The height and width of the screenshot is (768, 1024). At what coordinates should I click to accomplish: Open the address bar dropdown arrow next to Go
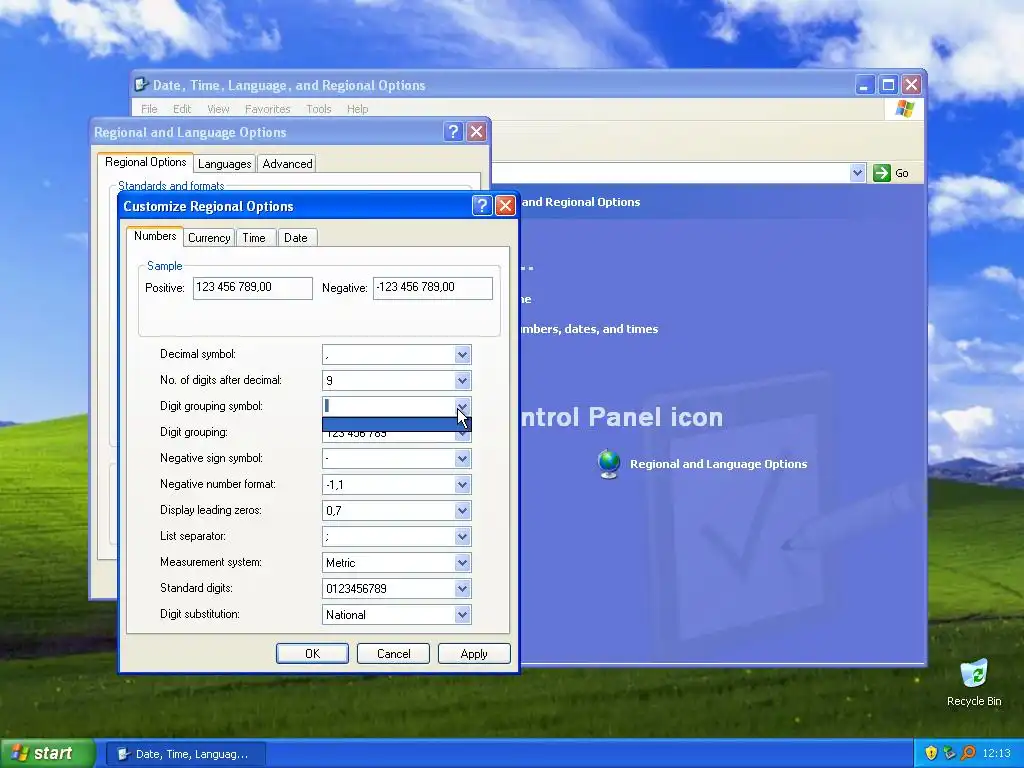pos(857,173)
